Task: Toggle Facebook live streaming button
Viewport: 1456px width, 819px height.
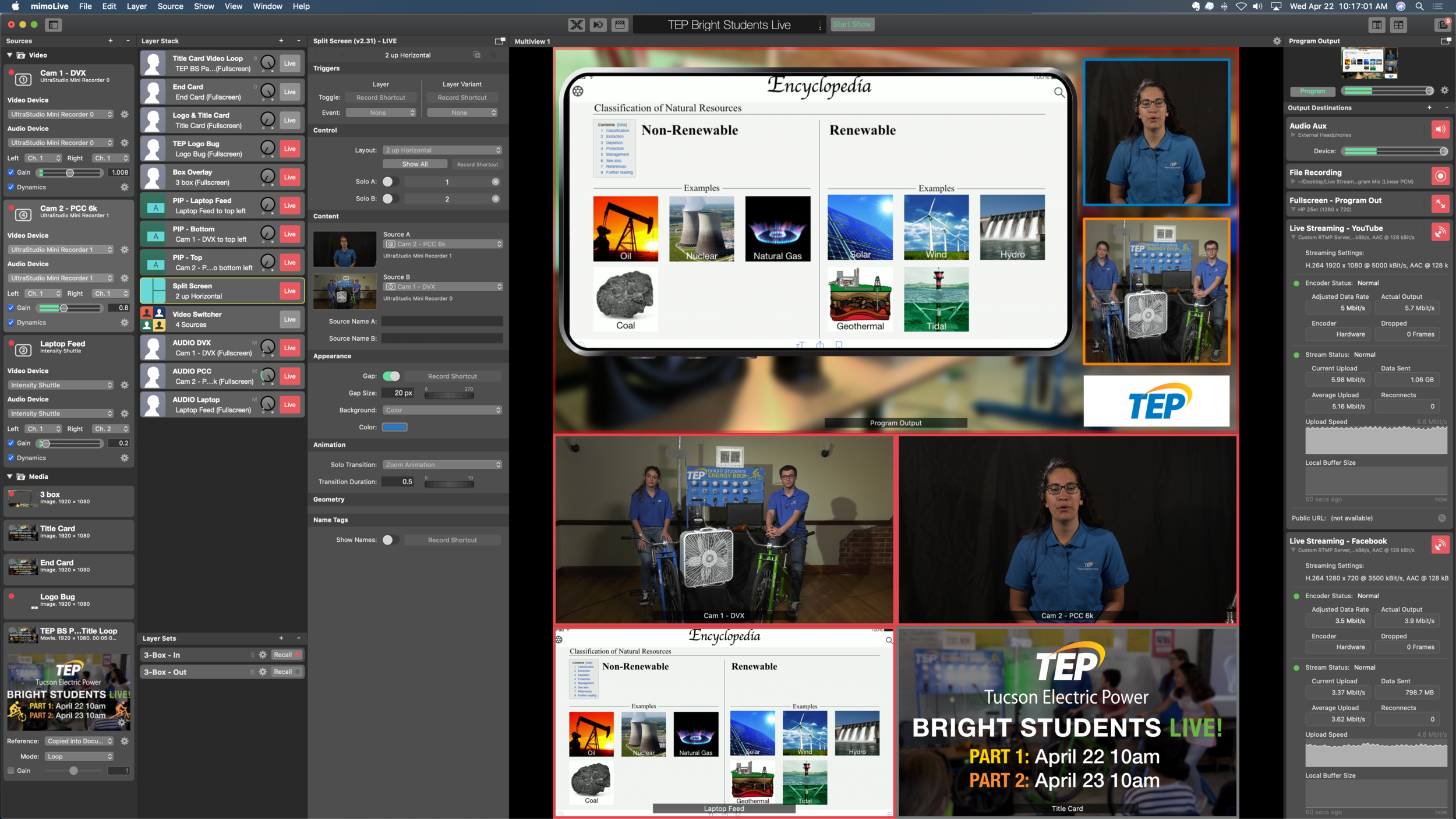Action: 1440,545
